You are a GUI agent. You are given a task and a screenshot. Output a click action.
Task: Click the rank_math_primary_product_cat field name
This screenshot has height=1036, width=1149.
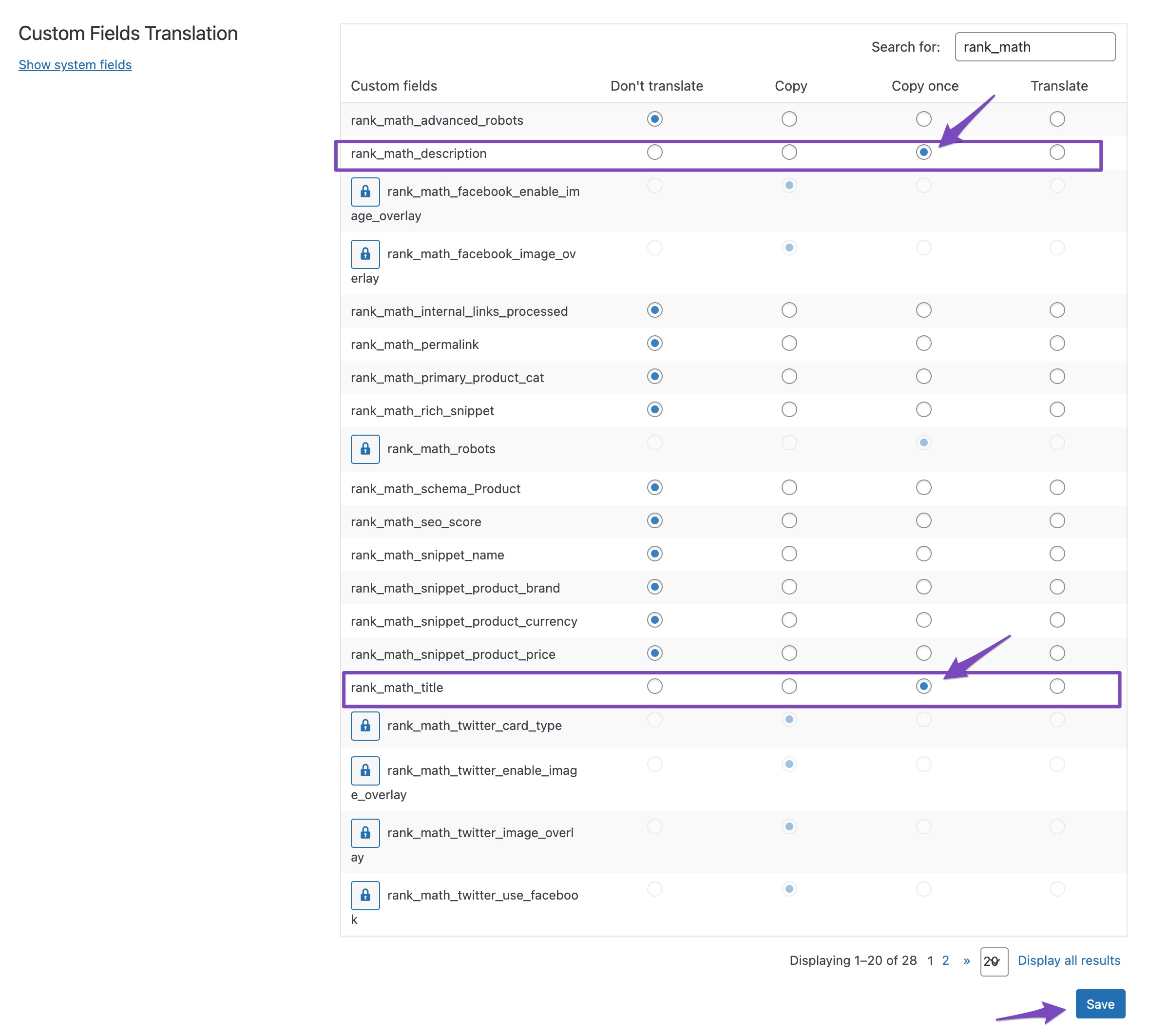pyautogui.click(x=447, y=378)
